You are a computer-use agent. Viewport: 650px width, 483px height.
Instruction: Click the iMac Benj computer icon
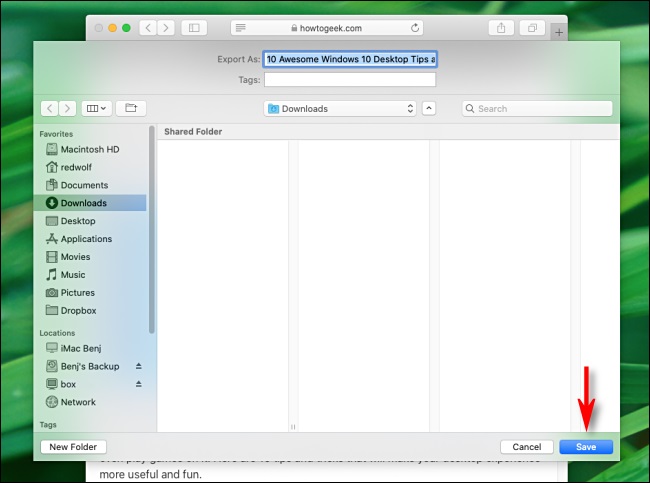52,348
